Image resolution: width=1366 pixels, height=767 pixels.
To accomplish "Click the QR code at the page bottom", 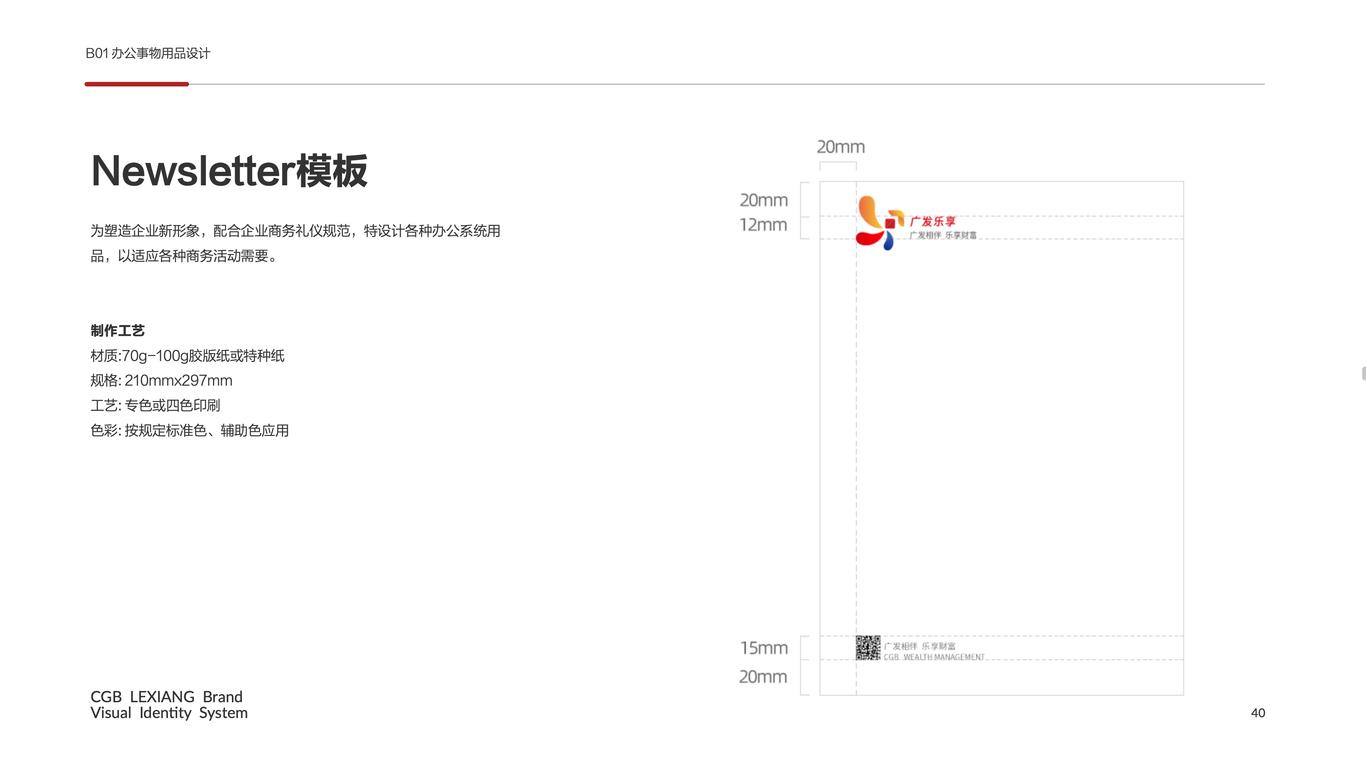I will [868, 647].
